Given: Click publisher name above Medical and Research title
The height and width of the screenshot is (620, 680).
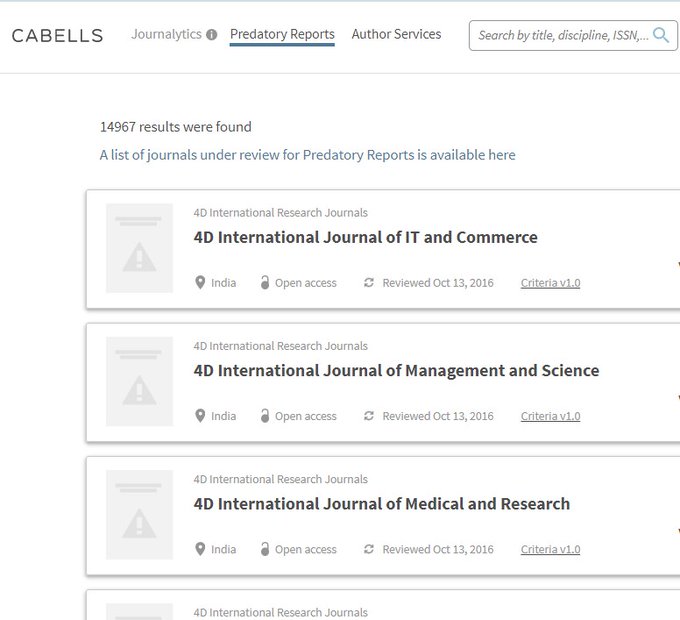Looking at the screenshot, I should [281, 479].
